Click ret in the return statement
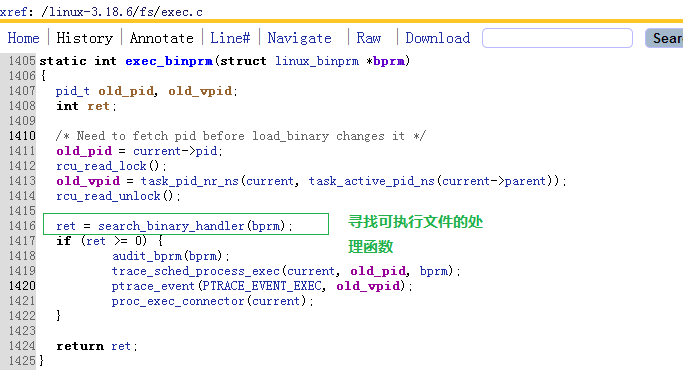Viewport: 683px width, 370px height. point(121,346)
